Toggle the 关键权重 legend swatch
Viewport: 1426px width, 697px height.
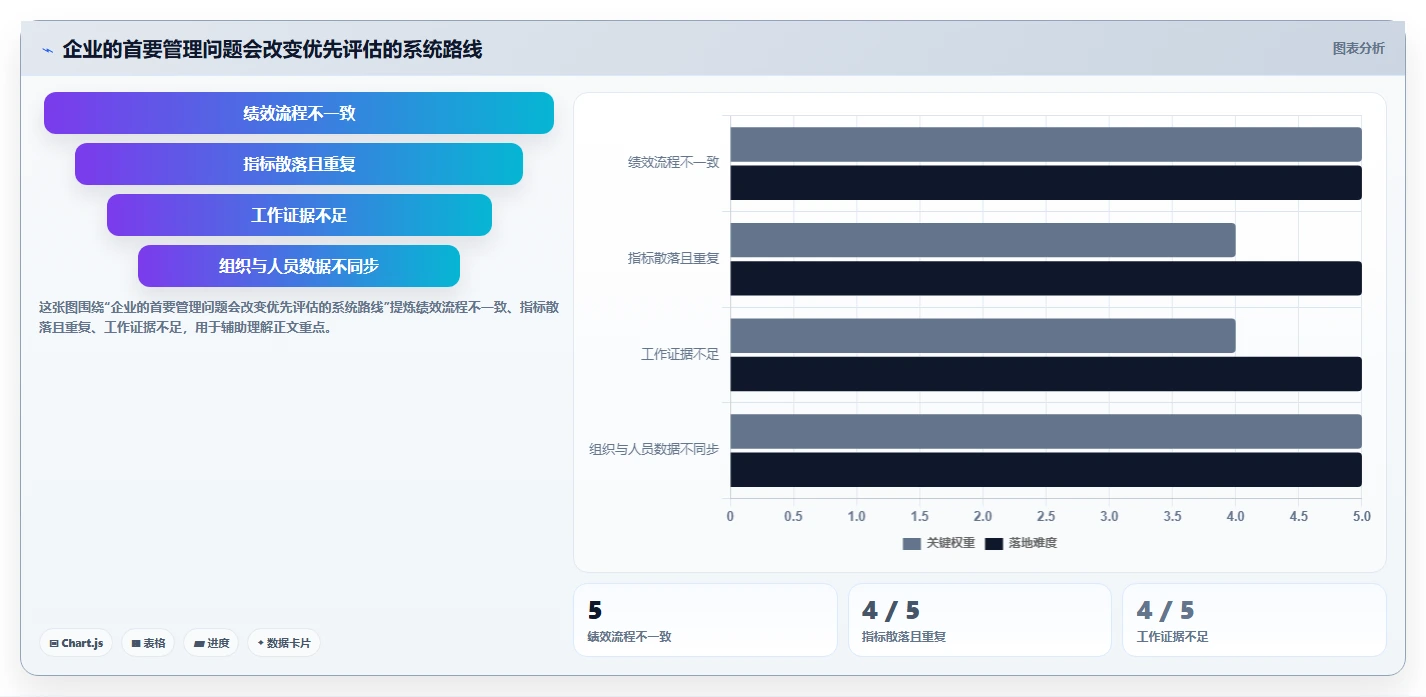click(x=911, y=543)
